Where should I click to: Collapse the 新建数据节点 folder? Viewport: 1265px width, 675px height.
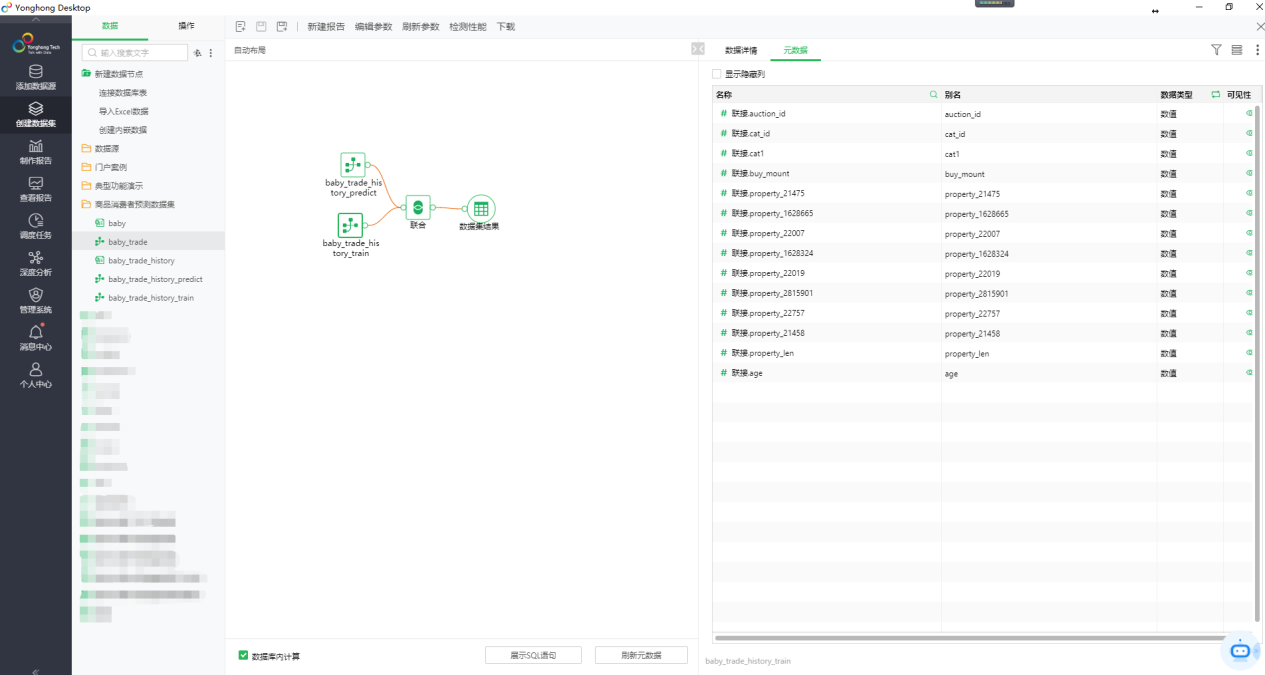pyautogui.click(x=86, y=73)
